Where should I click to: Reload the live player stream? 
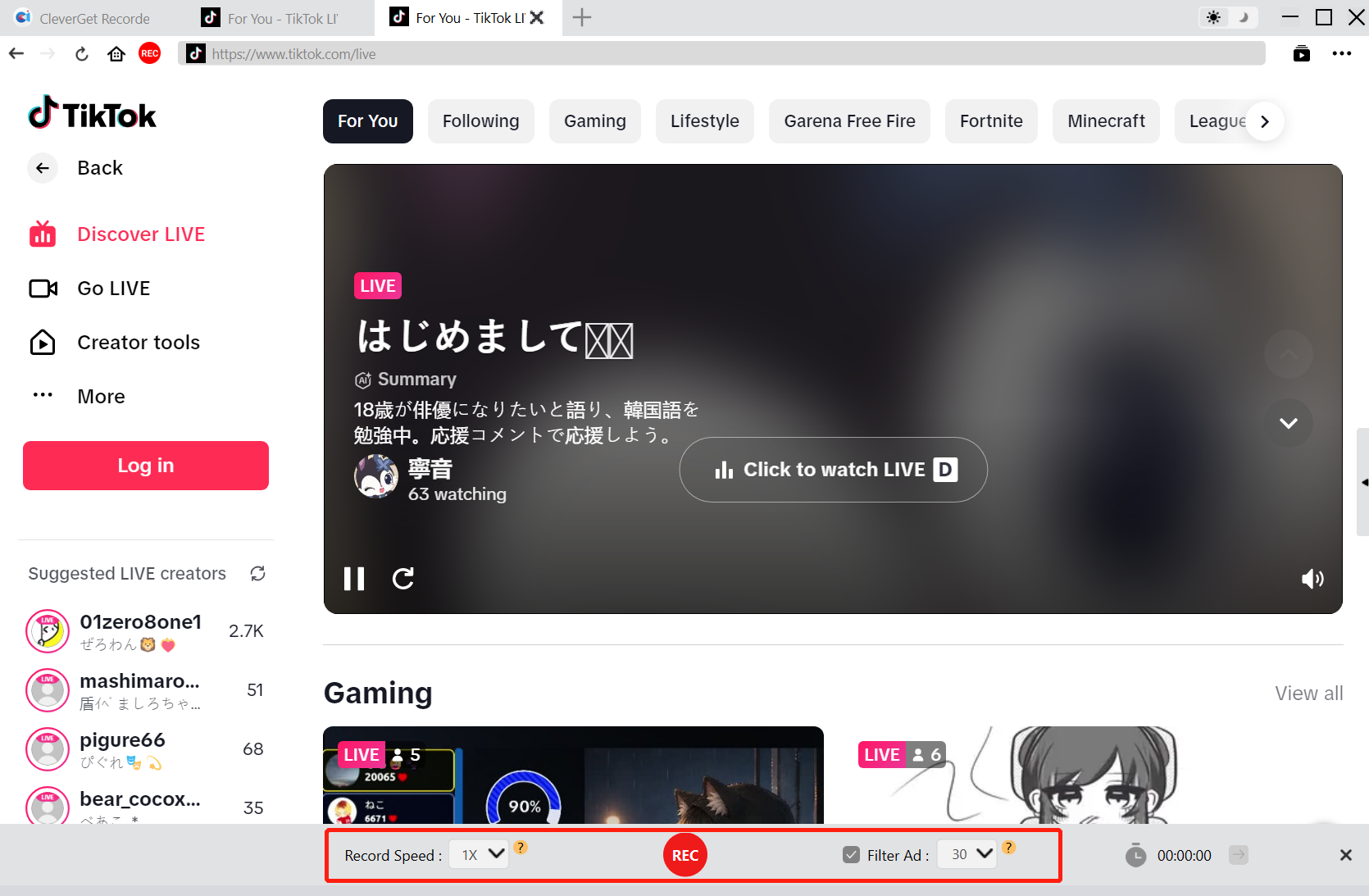(403, 579)
